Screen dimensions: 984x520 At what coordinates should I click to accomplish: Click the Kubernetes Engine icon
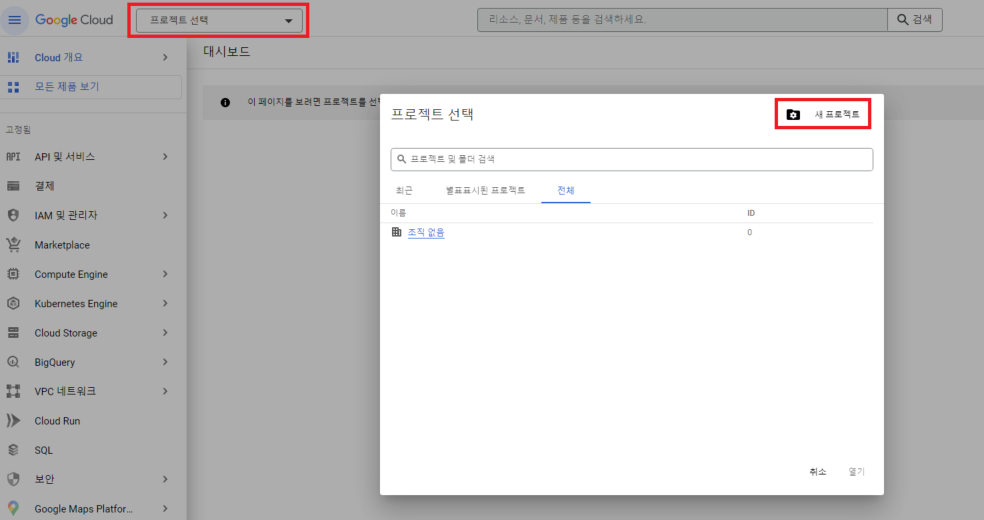[13, 304]
